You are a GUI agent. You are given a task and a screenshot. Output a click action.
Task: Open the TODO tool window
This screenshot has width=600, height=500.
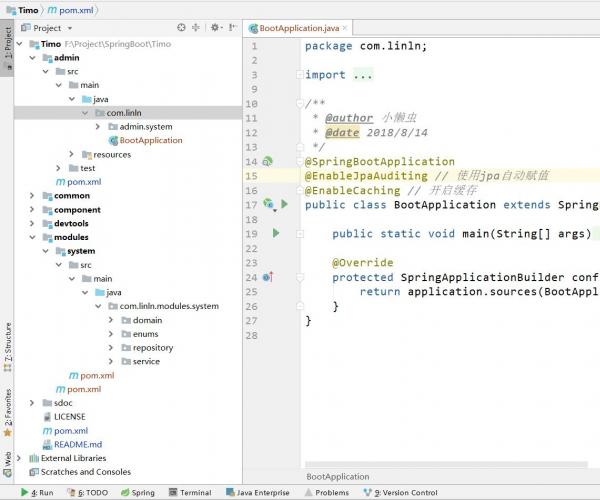pos(88,492)
